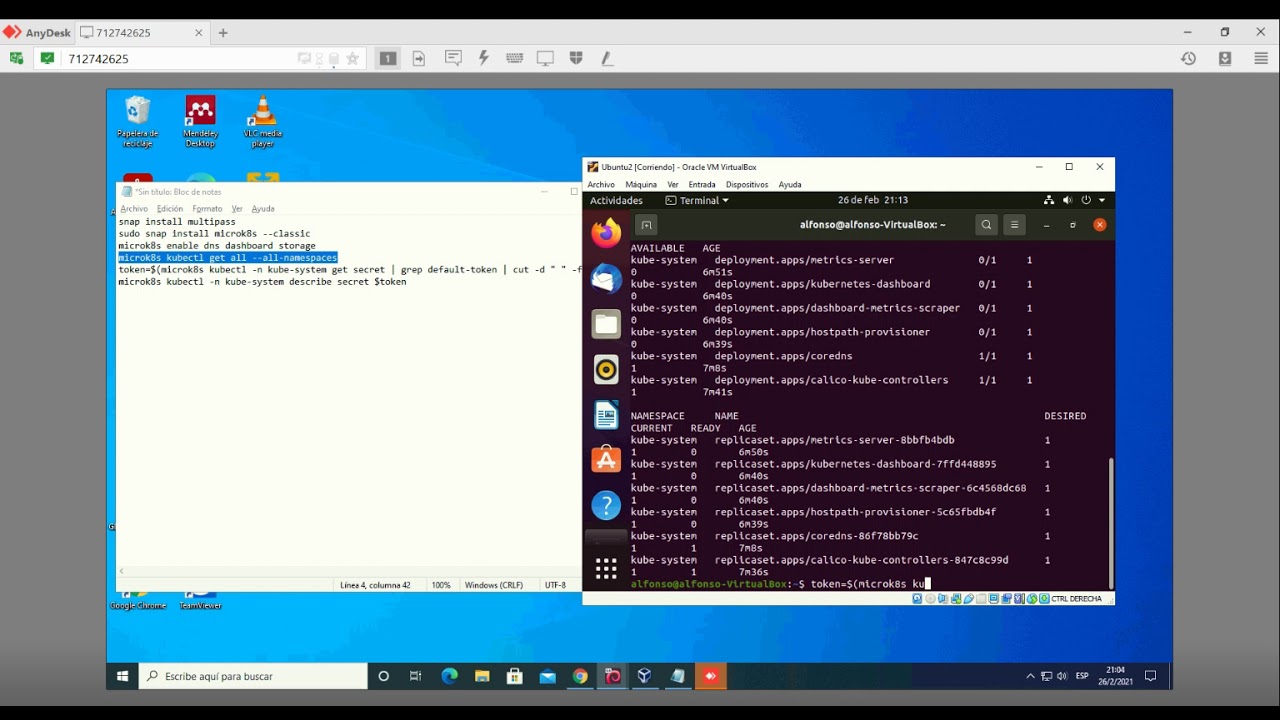The height and width of the screenshot is (720, 1280).
Task: Open Thunderbird mail in Ubuntu dock
Action: (606, 278)
